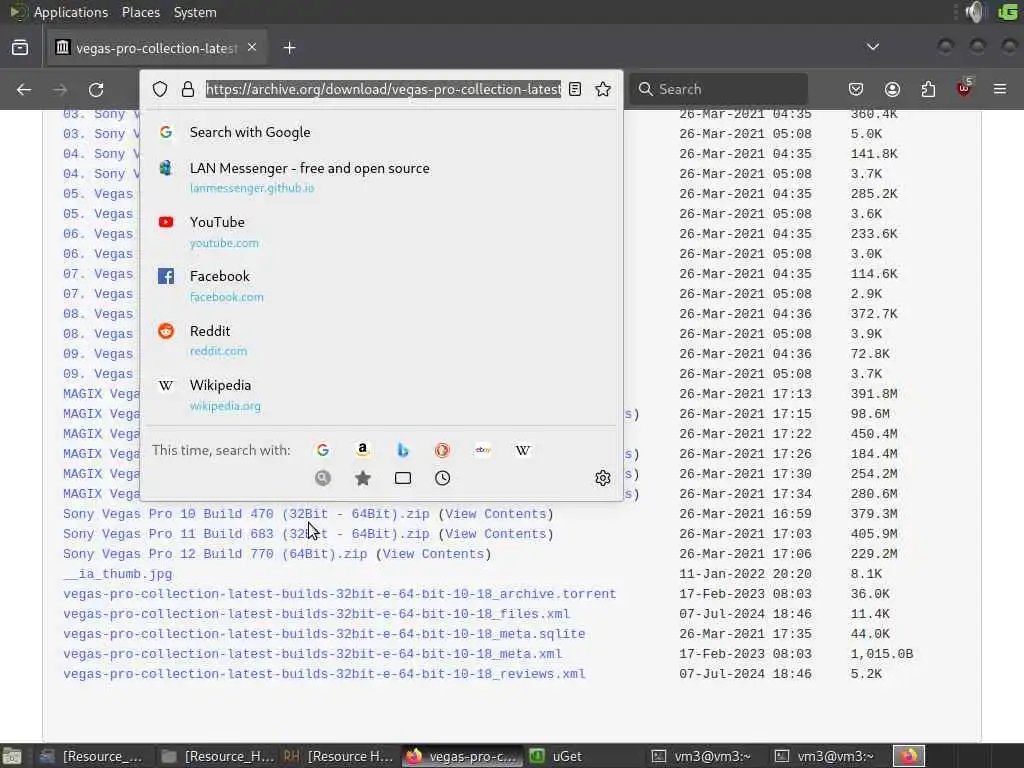Click the 405.9M size text
The image size is (1024, 768).
[x=874, y=534]
